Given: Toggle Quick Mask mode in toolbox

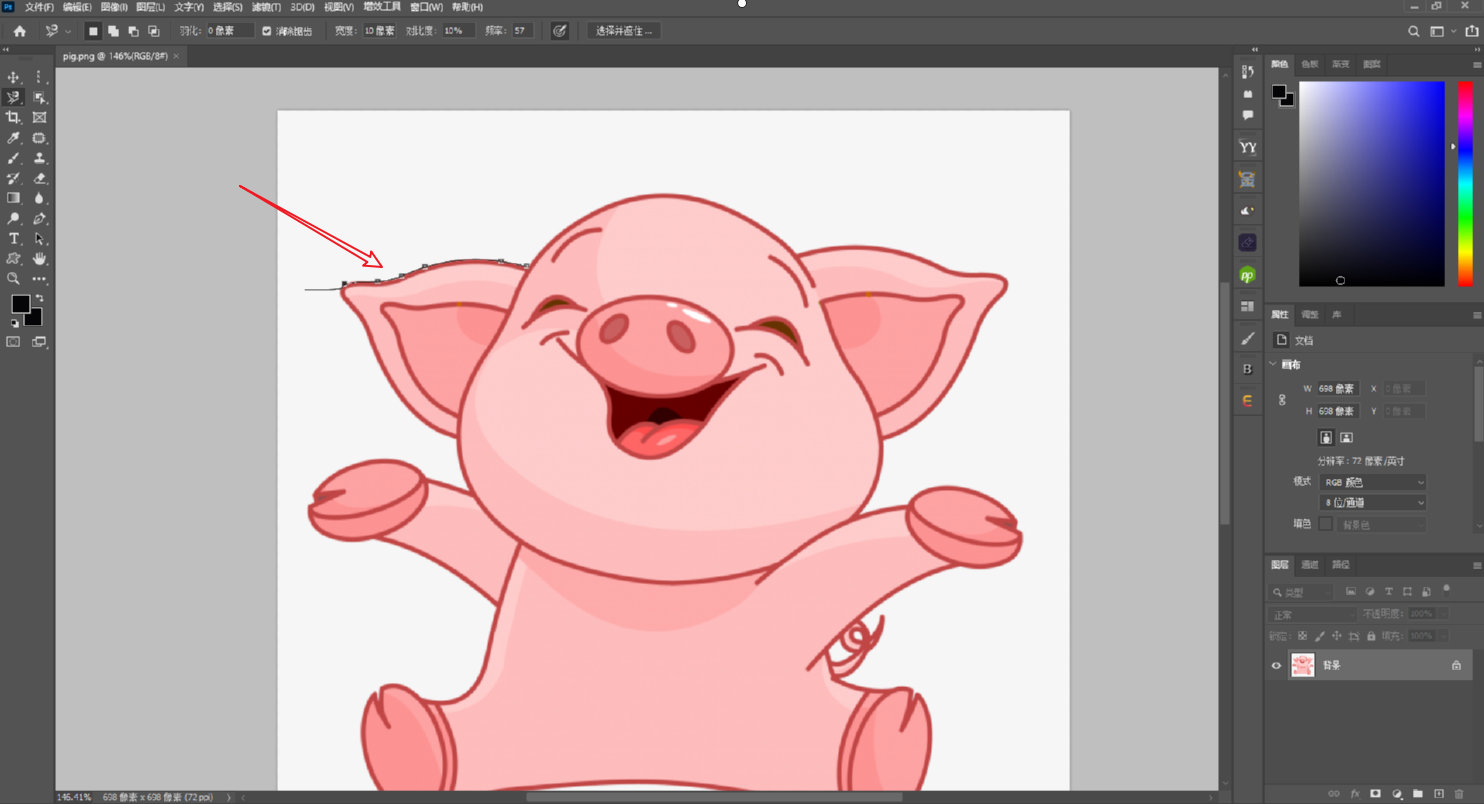Looking at the screenshot, I should coord(13,342).
